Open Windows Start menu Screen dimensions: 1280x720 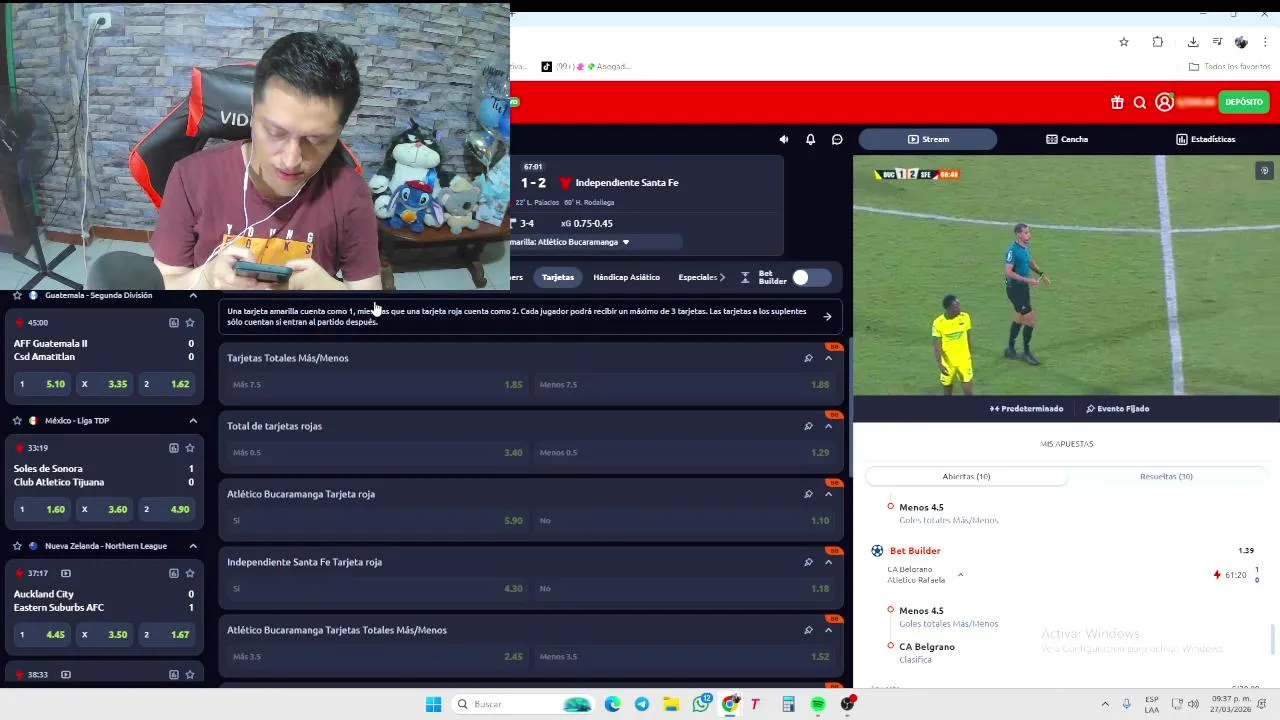tap(433, 704)
